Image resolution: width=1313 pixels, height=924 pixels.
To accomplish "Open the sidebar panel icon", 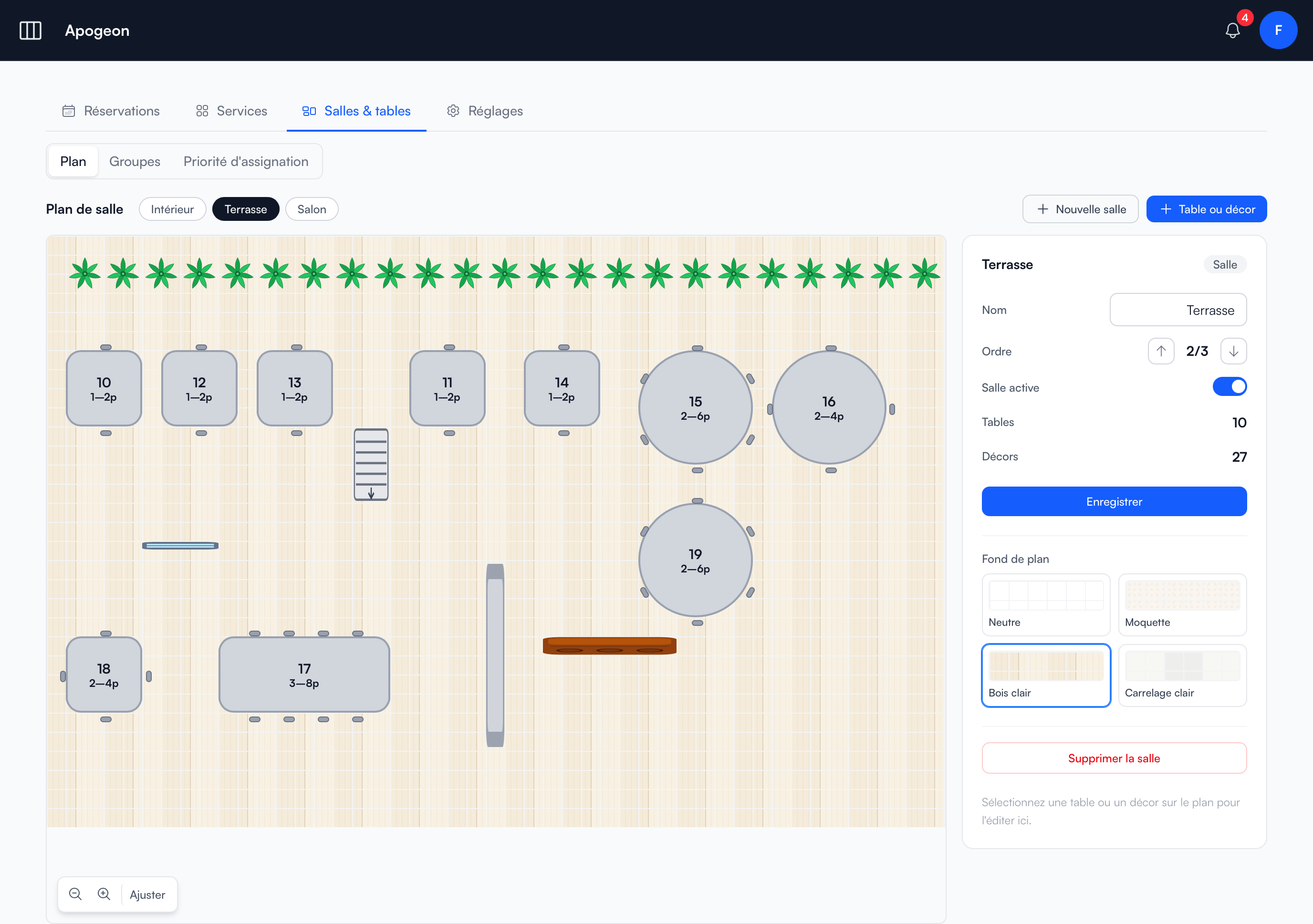I will (x=31, y=31).
